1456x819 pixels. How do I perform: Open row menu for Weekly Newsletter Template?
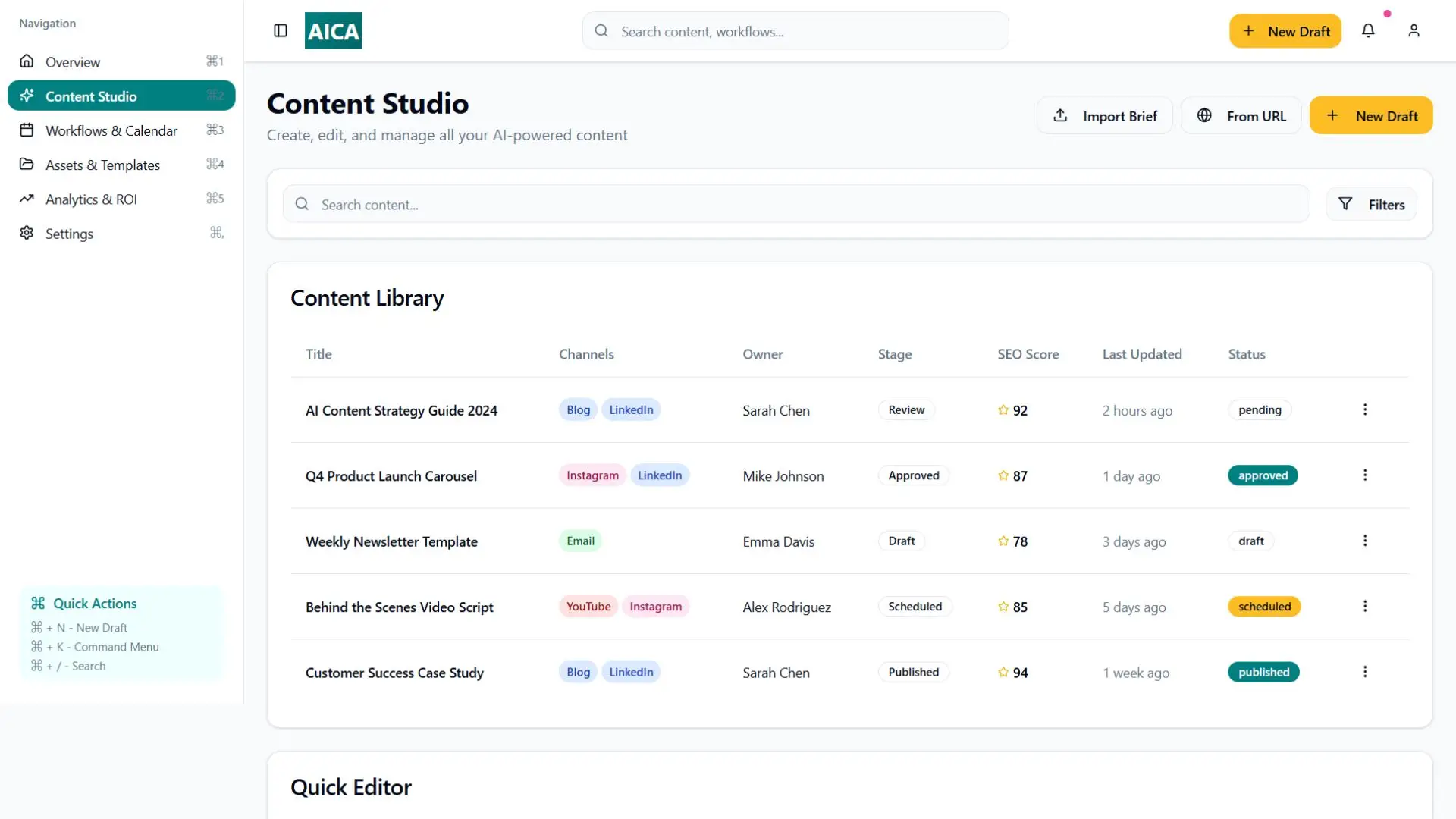point(1365,541)
